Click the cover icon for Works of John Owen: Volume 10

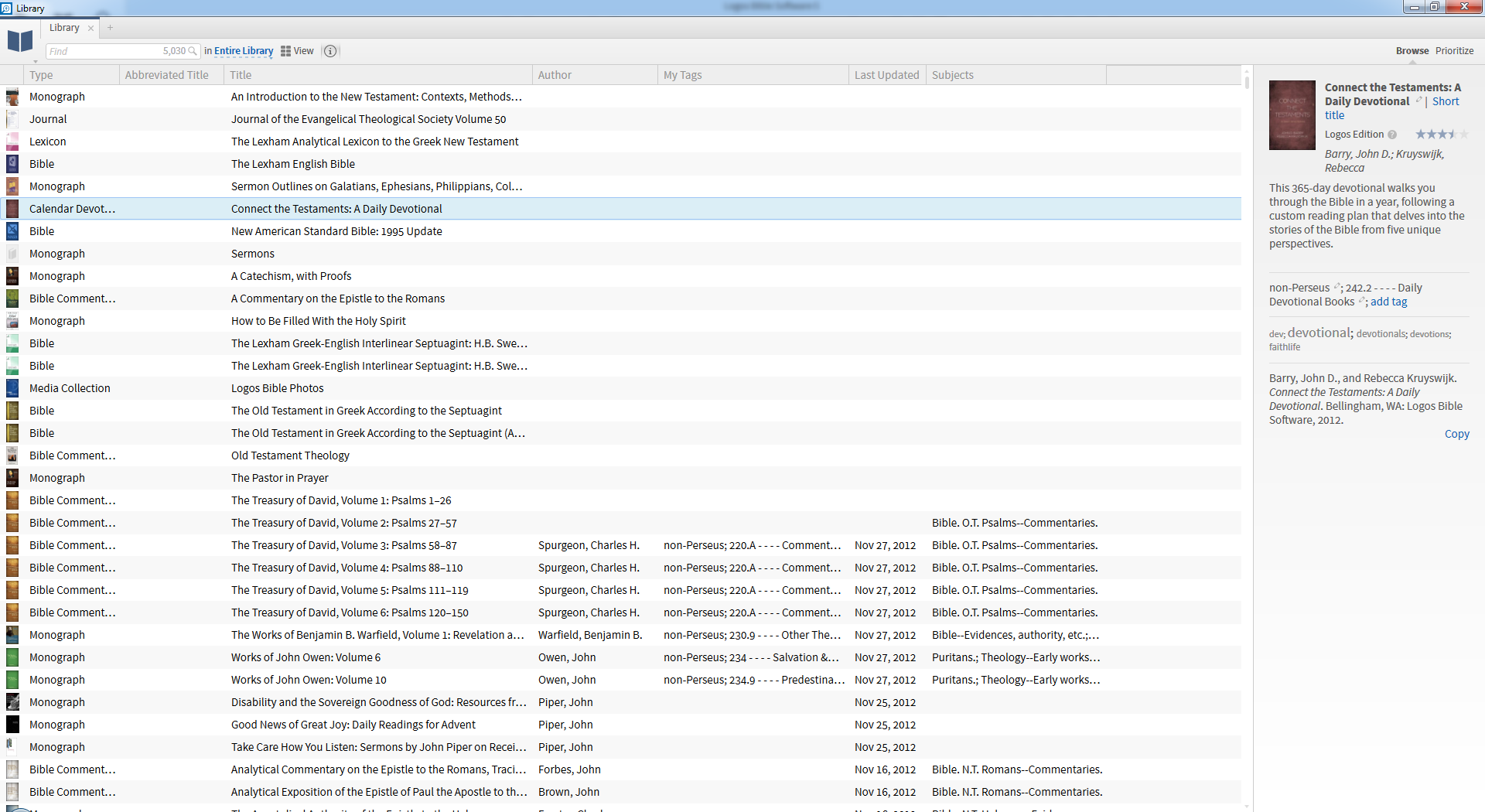(12, 680)
